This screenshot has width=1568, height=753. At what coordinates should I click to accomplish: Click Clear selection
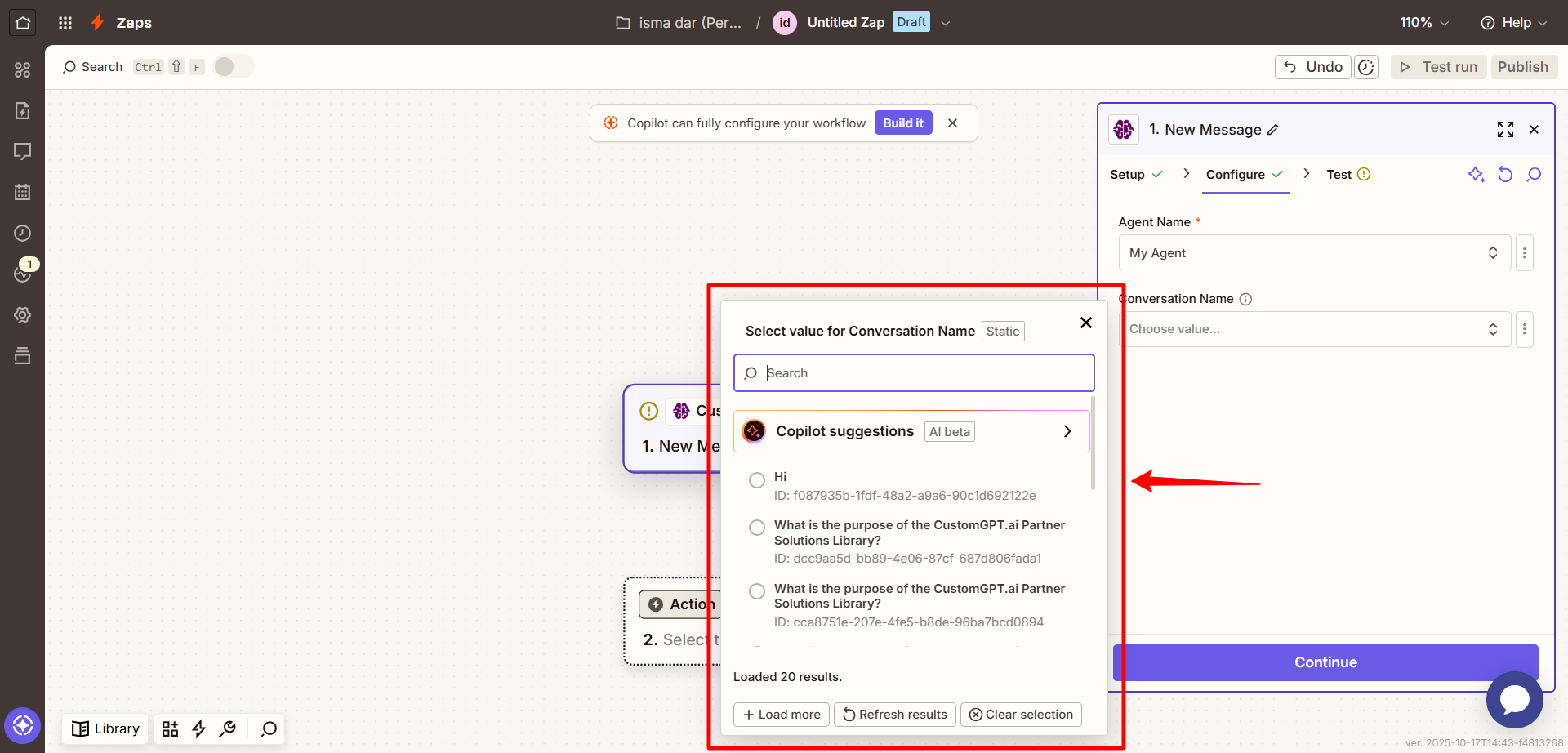tap(1021, 715)
